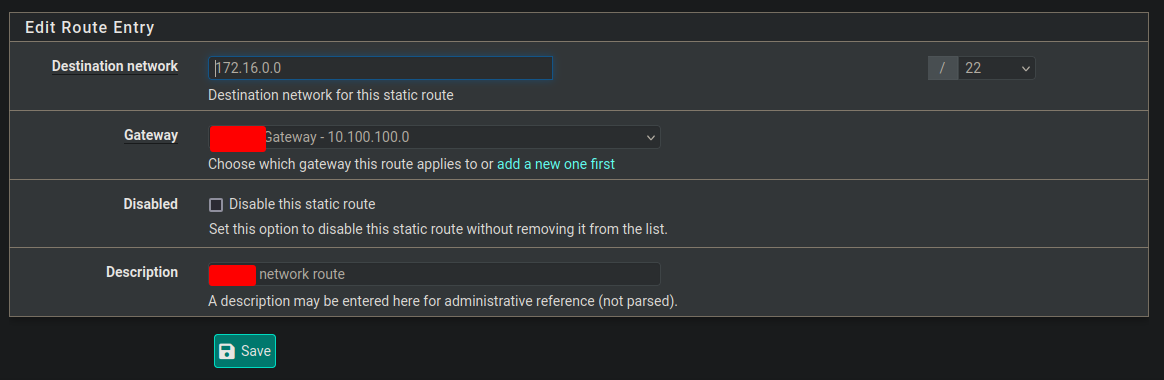This screenshot has height=380, width=1164.
Task: Click the slash prefix beside the mask selector
Action: point(943,68)
